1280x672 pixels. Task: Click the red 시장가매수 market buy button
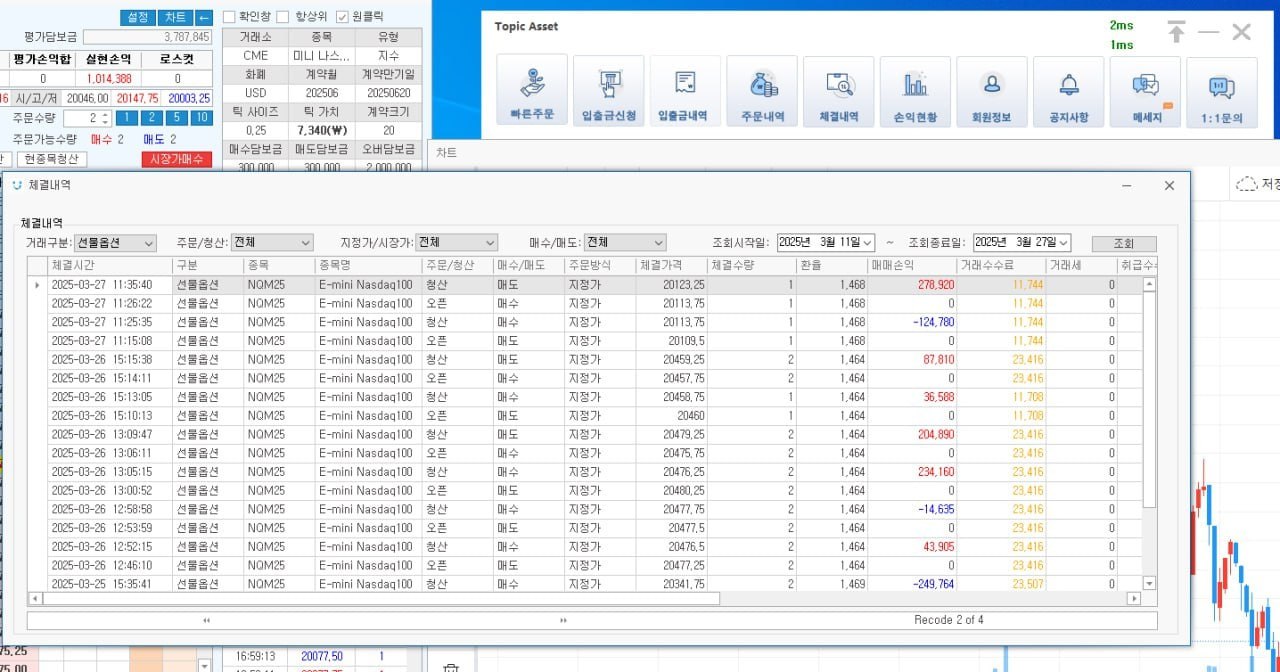pos(176,159)
